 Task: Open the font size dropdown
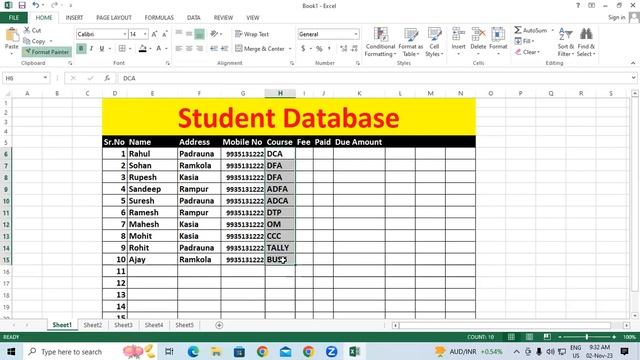point(145,34)
